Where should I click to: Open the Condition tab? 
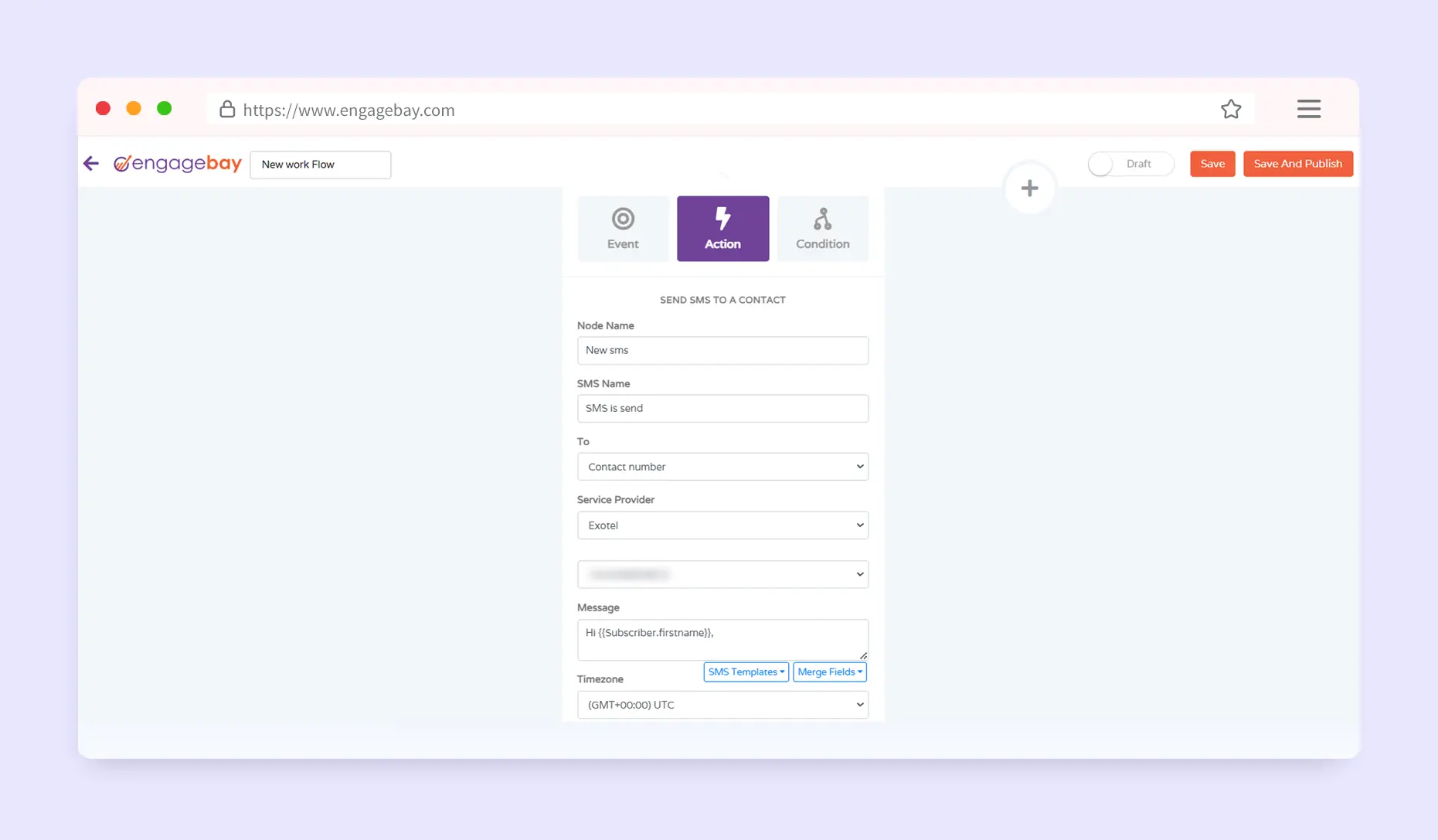click(x=822, y=229)
